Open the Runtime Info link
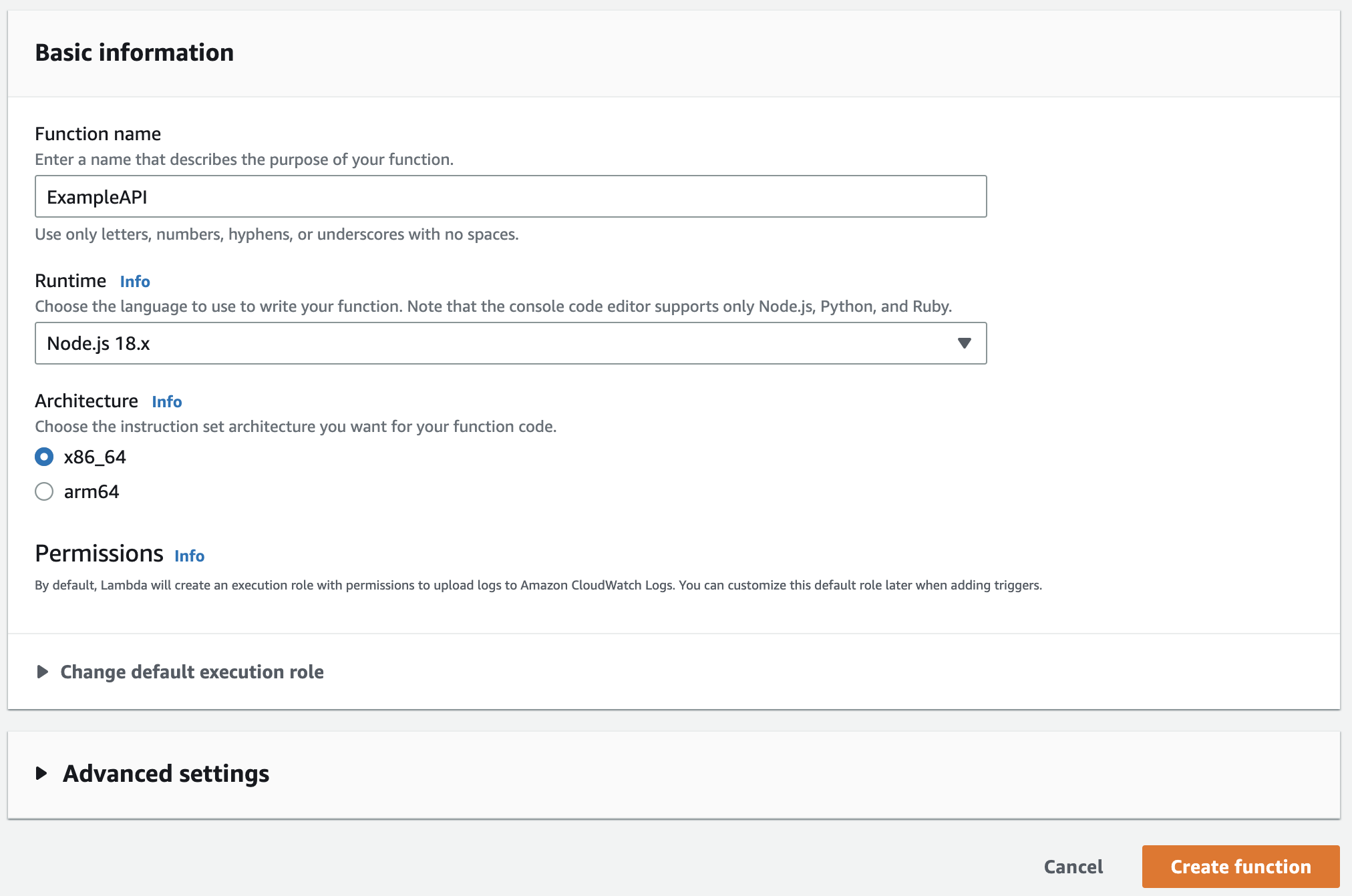This screenshot has height=896, width=1352. pyautogui.click(x=134, y=281)
